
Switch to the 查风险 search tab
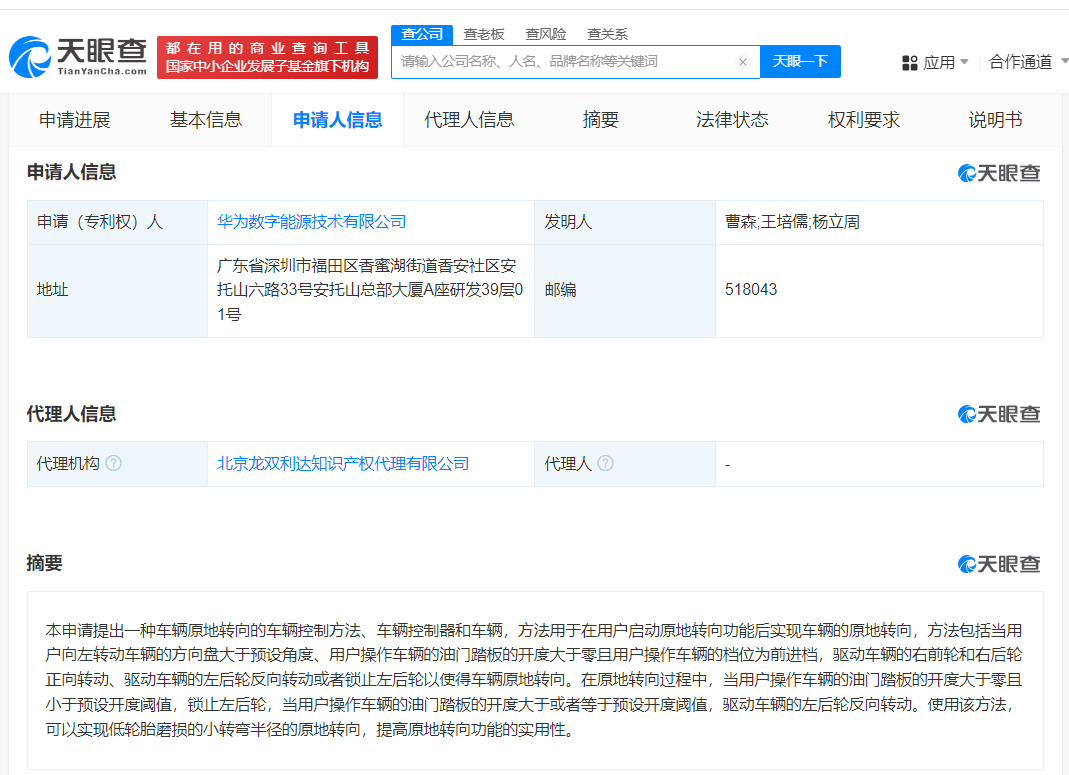pos(545,34)
